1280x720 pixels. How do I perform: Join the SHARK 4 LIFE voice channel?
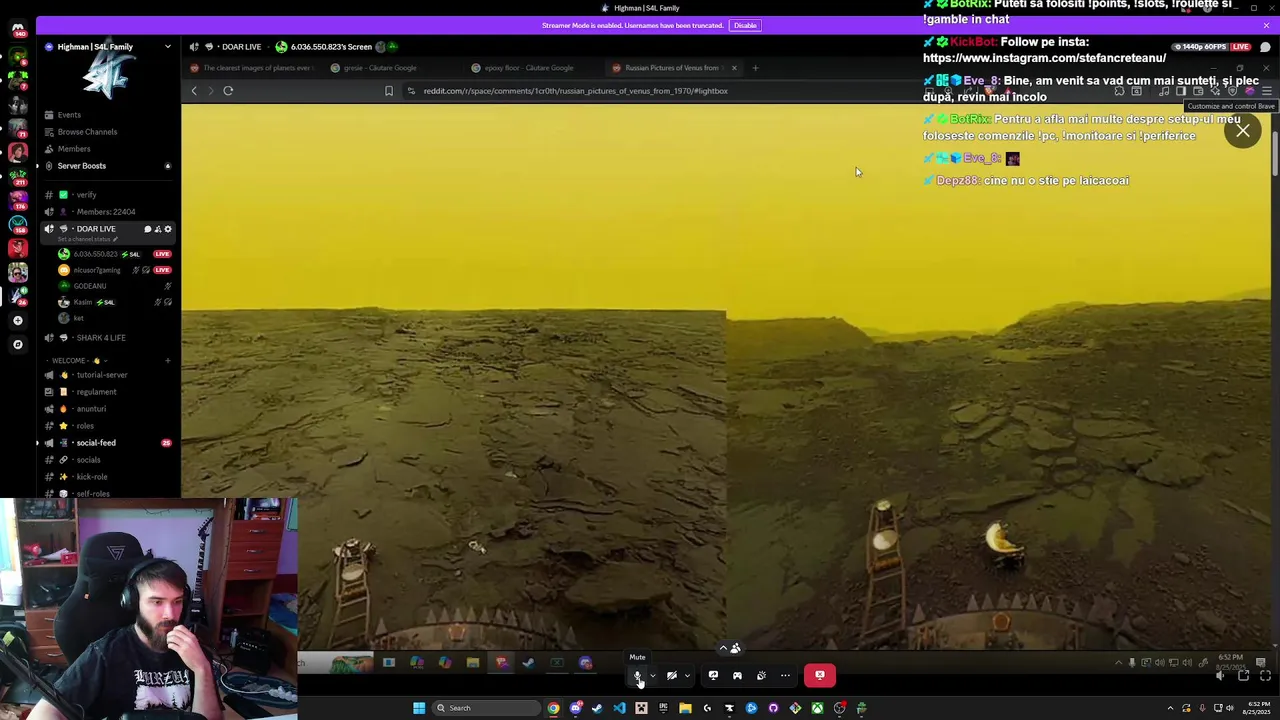(x=101, y=338)
